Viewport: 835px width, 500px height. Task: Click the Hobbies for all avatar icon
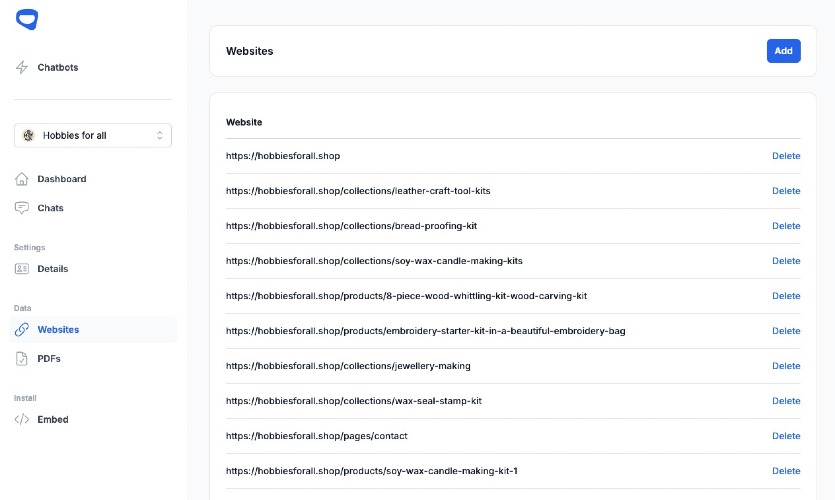(x=29, y=136)
